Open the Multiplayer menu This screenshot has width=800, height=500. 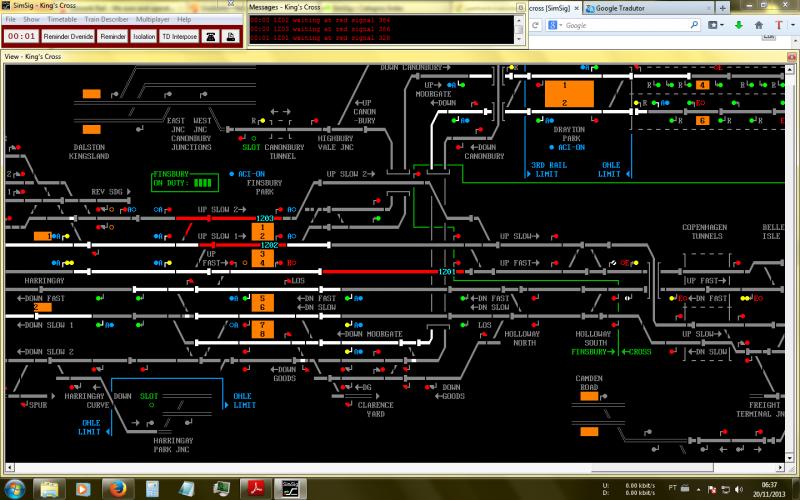click(153, 19)
